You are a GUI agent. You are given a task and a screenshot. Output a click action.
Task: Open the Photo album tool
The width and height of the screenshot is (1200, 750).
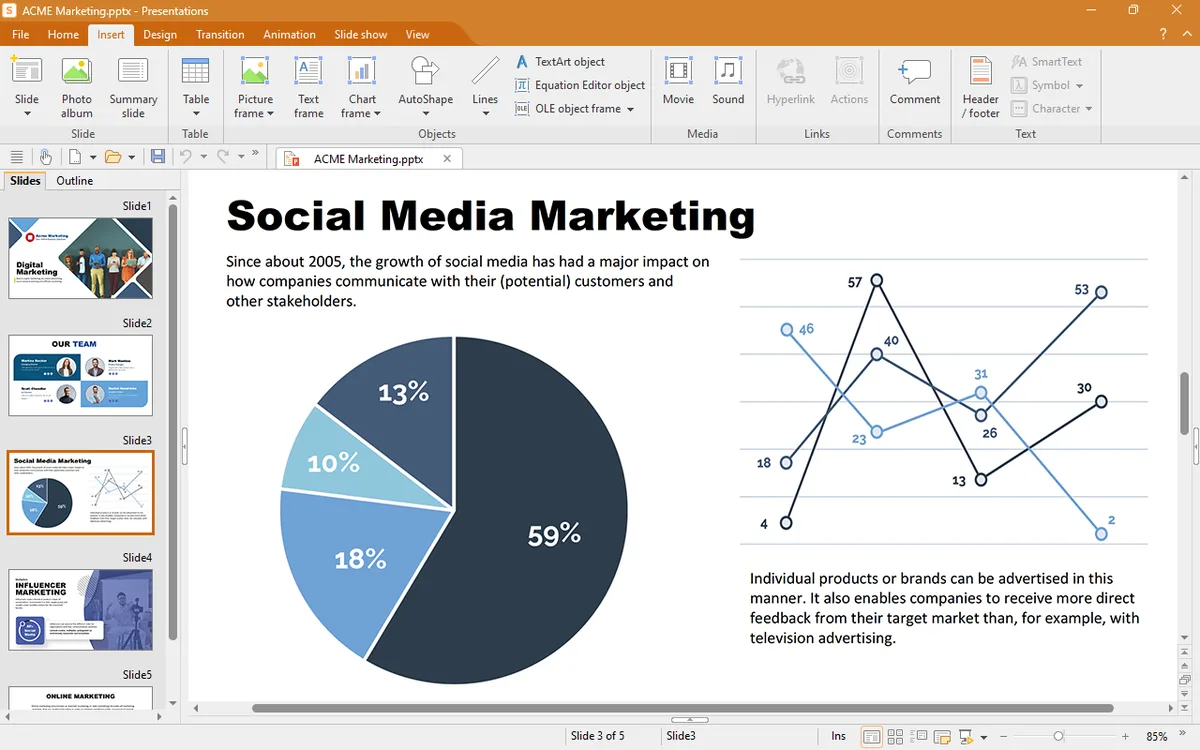tap(77, 88)
